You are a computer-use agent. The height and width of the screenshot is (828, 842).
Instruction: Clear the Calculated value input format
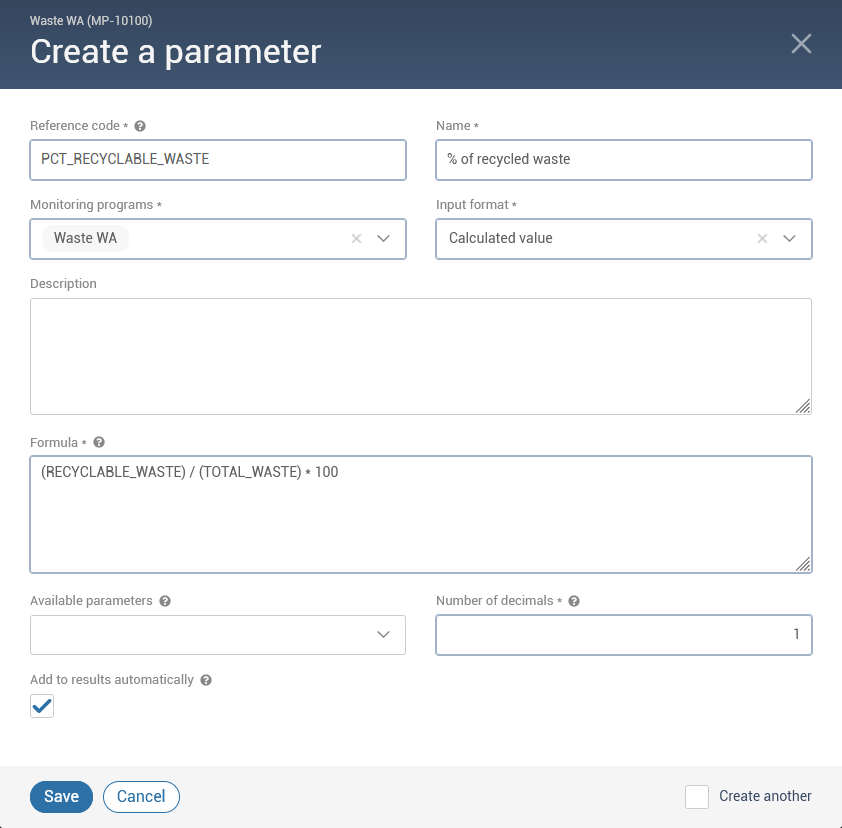click(762, 239)
